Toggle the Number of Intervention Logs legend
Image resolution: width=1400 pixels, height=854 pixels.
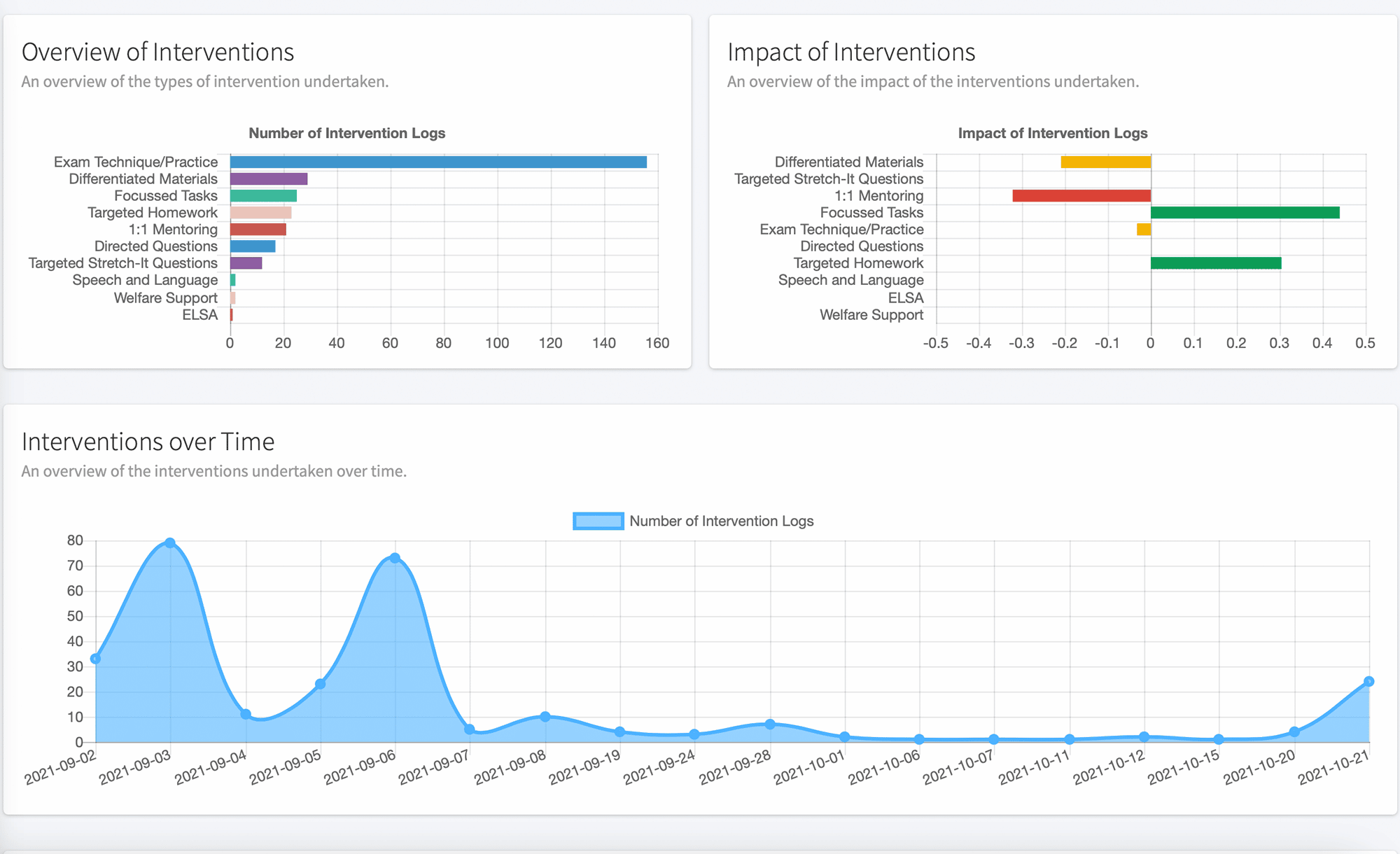(693, 521)
